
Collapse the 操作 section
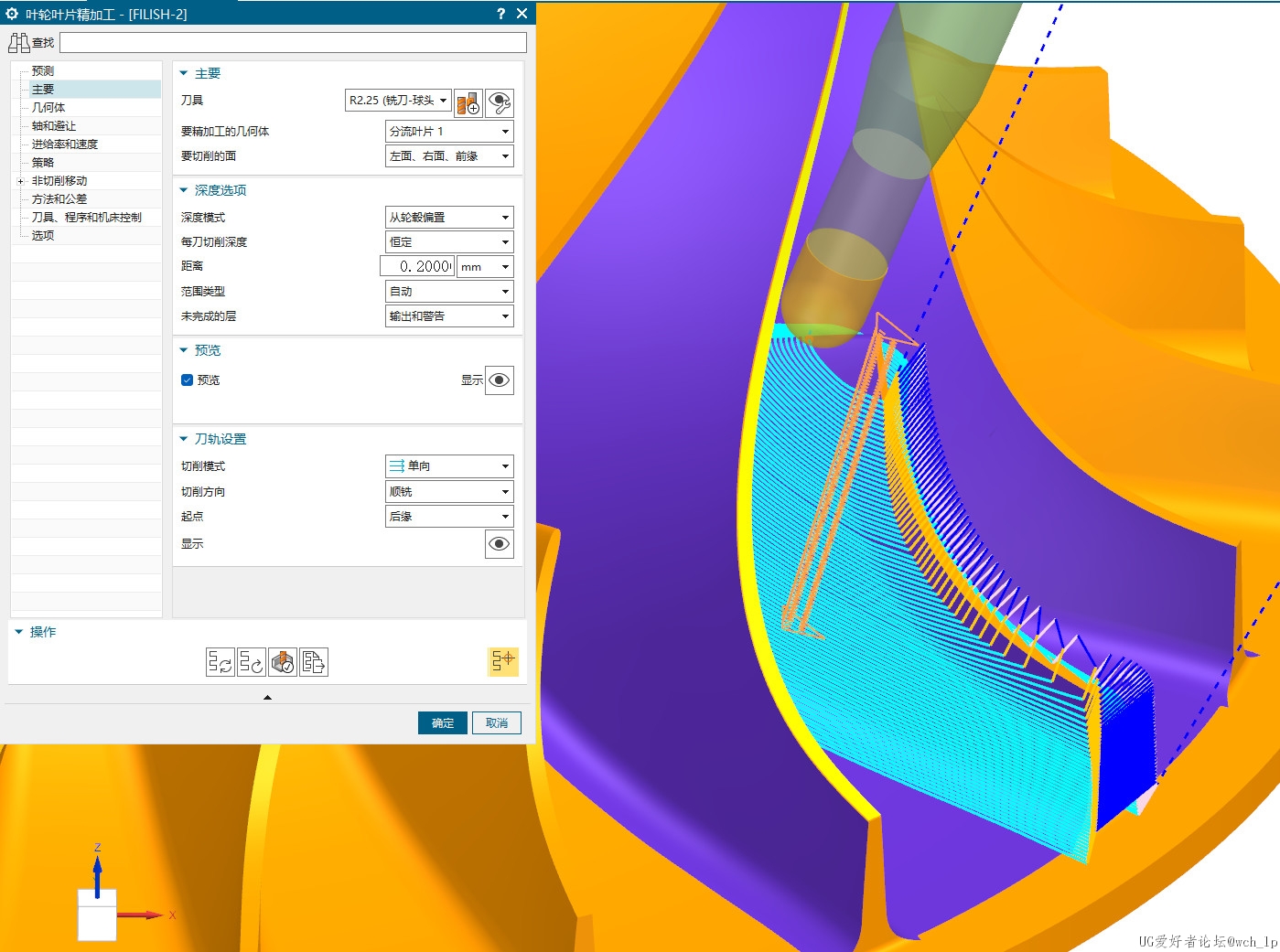coord(18,632)
